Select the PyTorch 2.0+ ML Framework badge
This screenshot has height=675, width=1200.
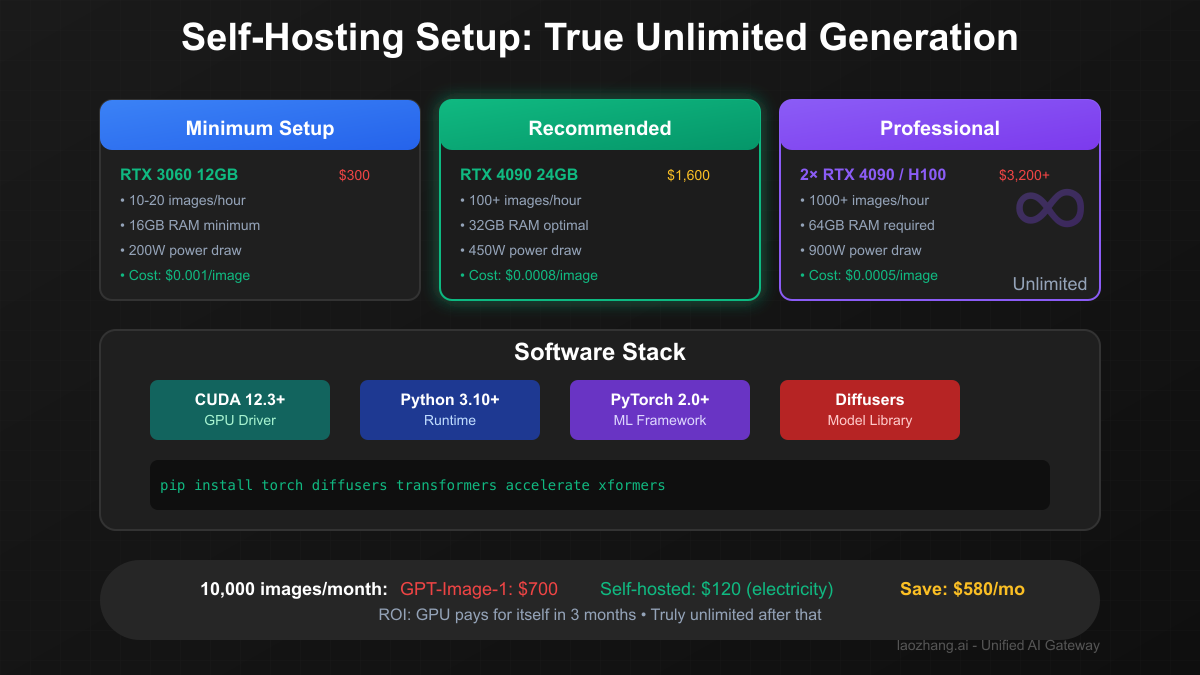(x=660, y=409)
